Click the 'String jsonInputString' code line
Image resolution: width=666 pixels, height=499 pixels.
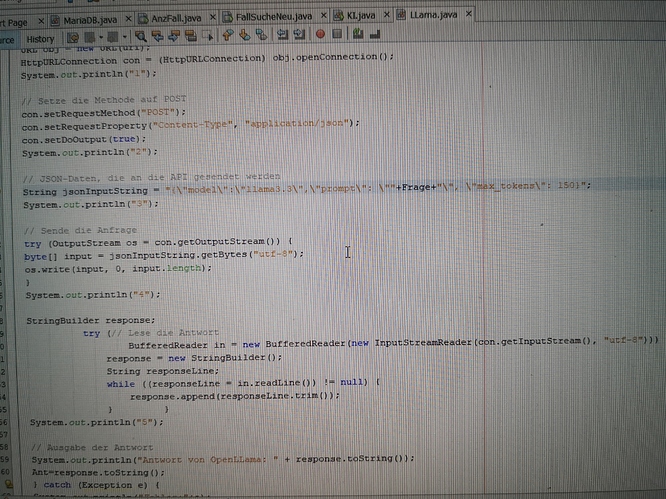click(x=307, y=189)
